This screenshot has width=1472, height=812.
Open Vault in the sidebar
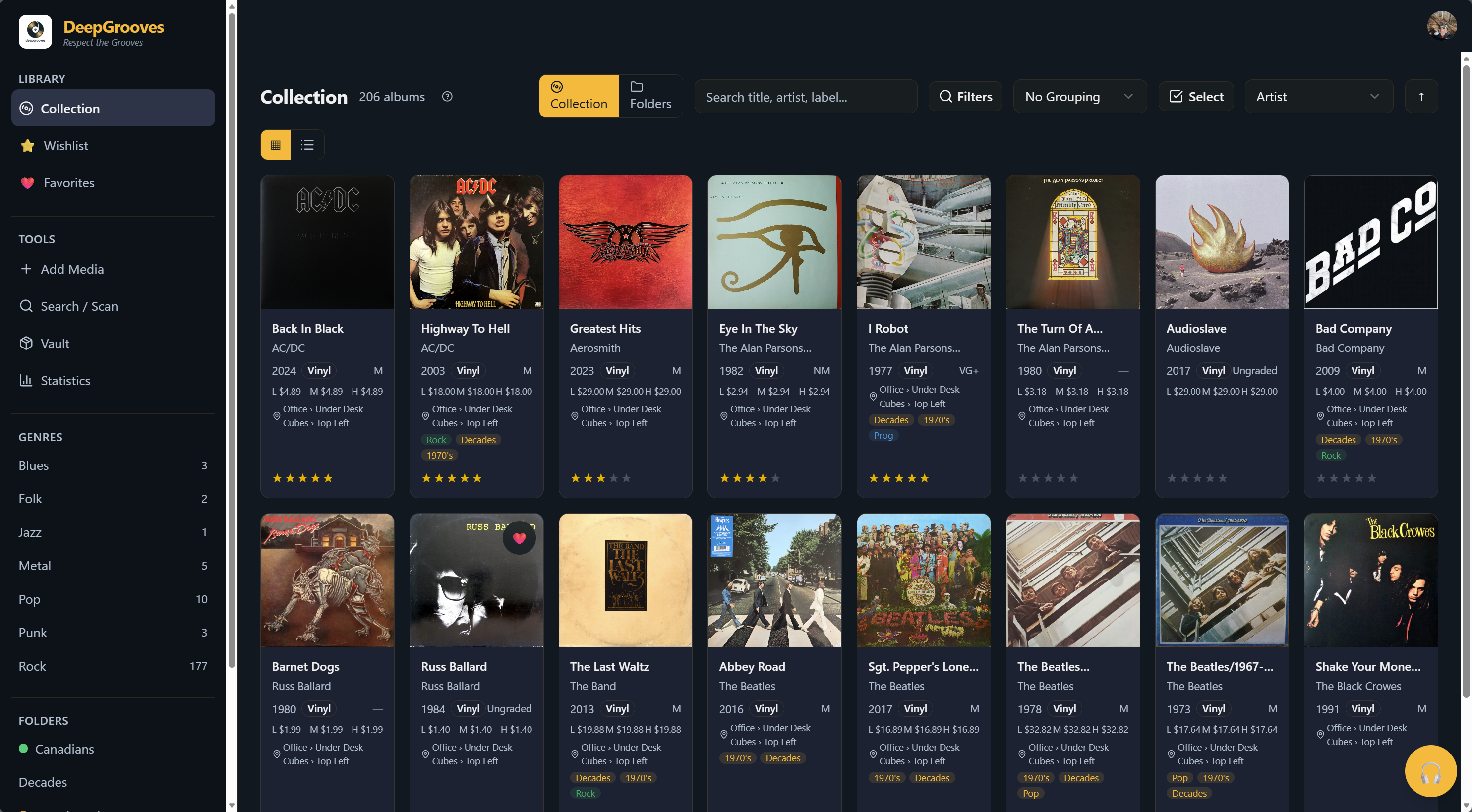pyautogui.click(x=113, y=343)
